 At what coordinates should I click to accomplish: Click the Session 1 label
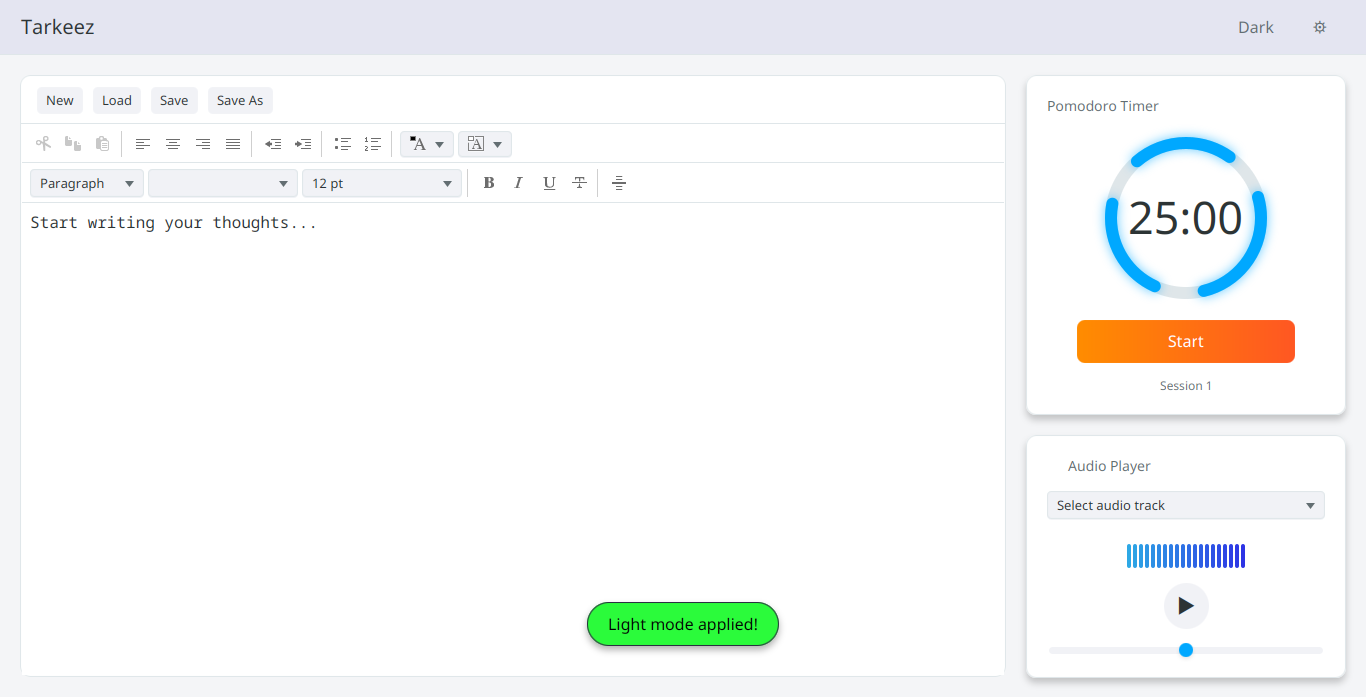[x=1186, y=386]
